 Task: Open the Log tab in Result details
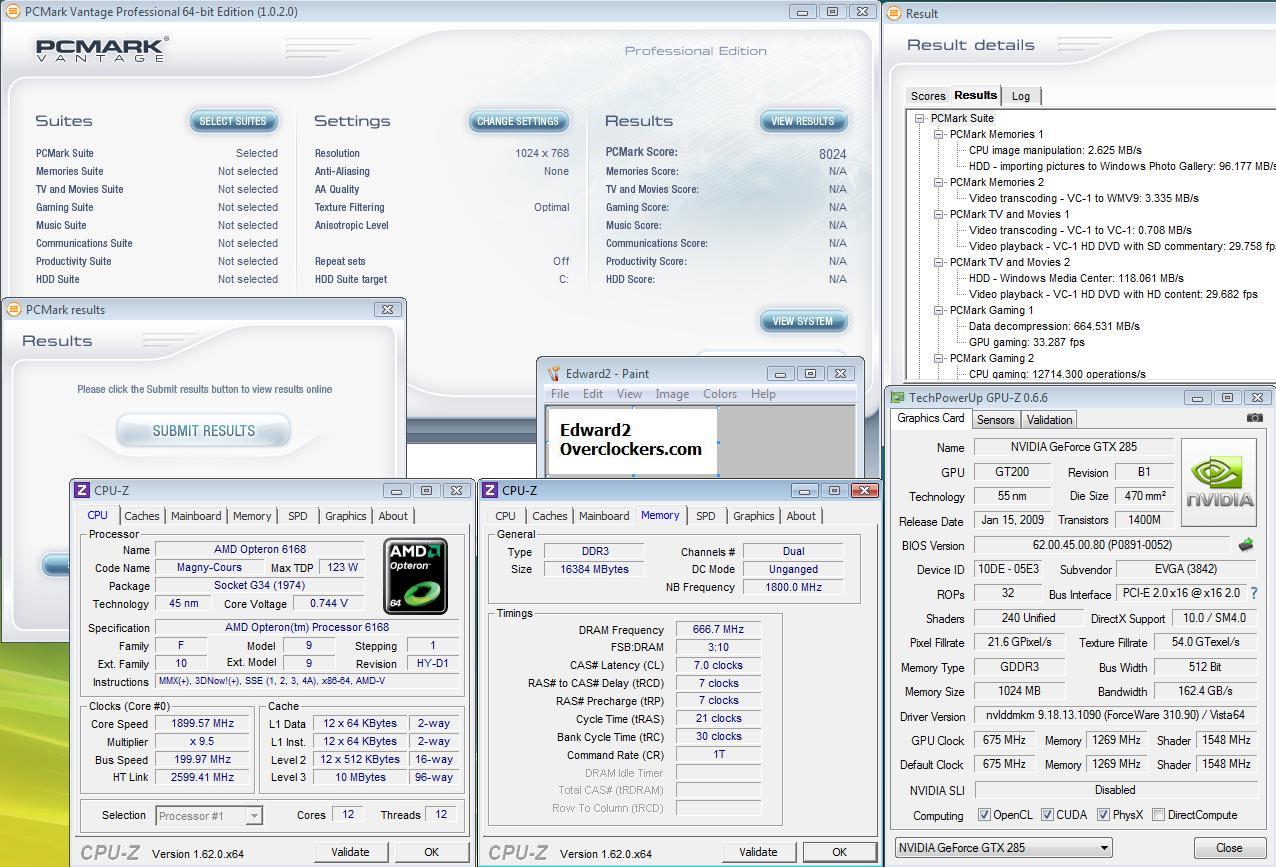point(1021,96)
